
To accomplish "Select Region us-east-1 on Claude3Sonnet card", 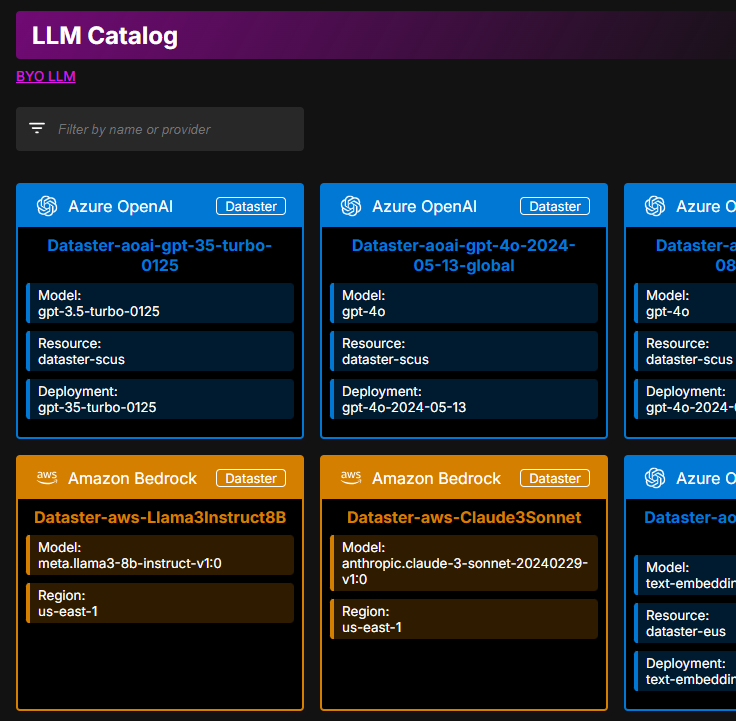I will 464,619.
